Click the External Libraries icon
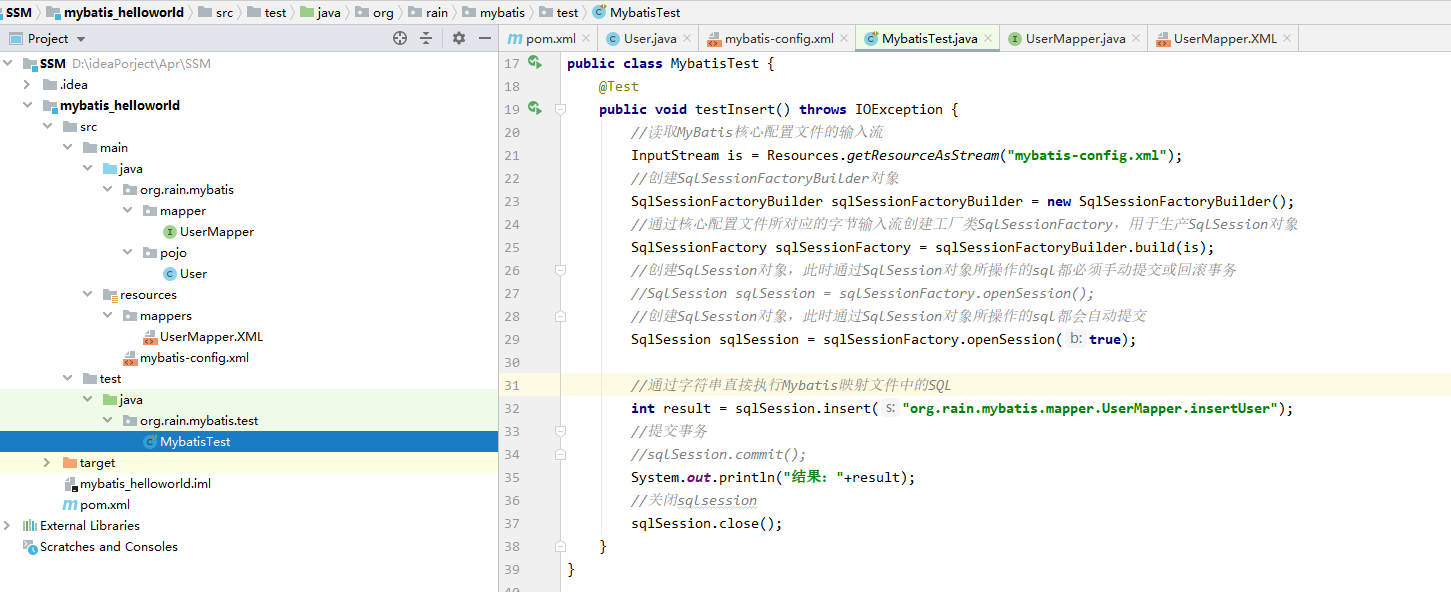Image resolution: width=1451 pixels, height=592 pixels. pos(30,526)
